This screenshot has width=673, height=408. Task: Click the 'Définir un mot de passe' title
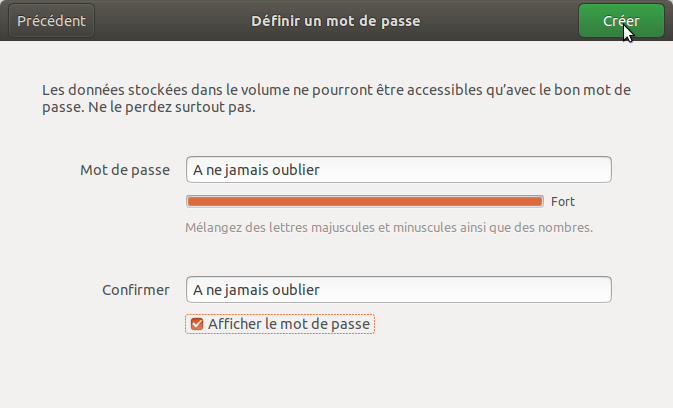(336, 20)
